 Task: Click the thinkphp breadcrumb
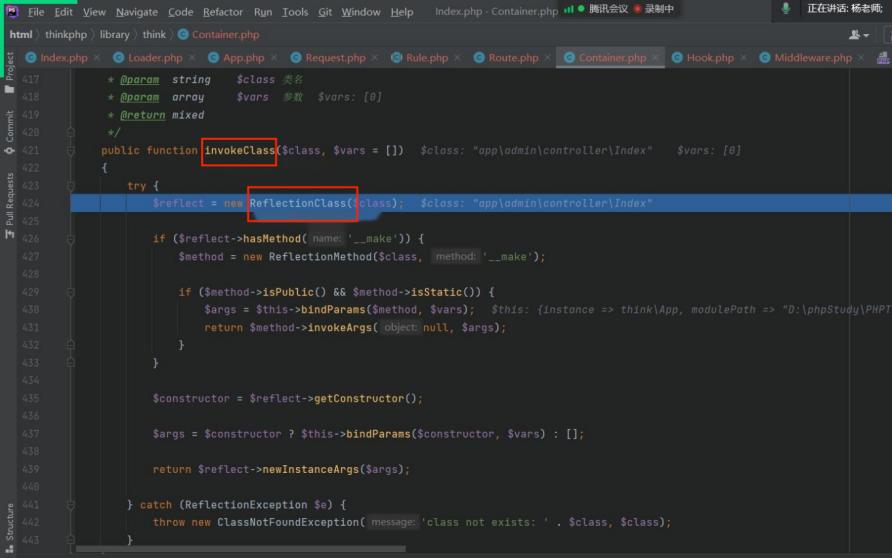(x=66, y=35)
